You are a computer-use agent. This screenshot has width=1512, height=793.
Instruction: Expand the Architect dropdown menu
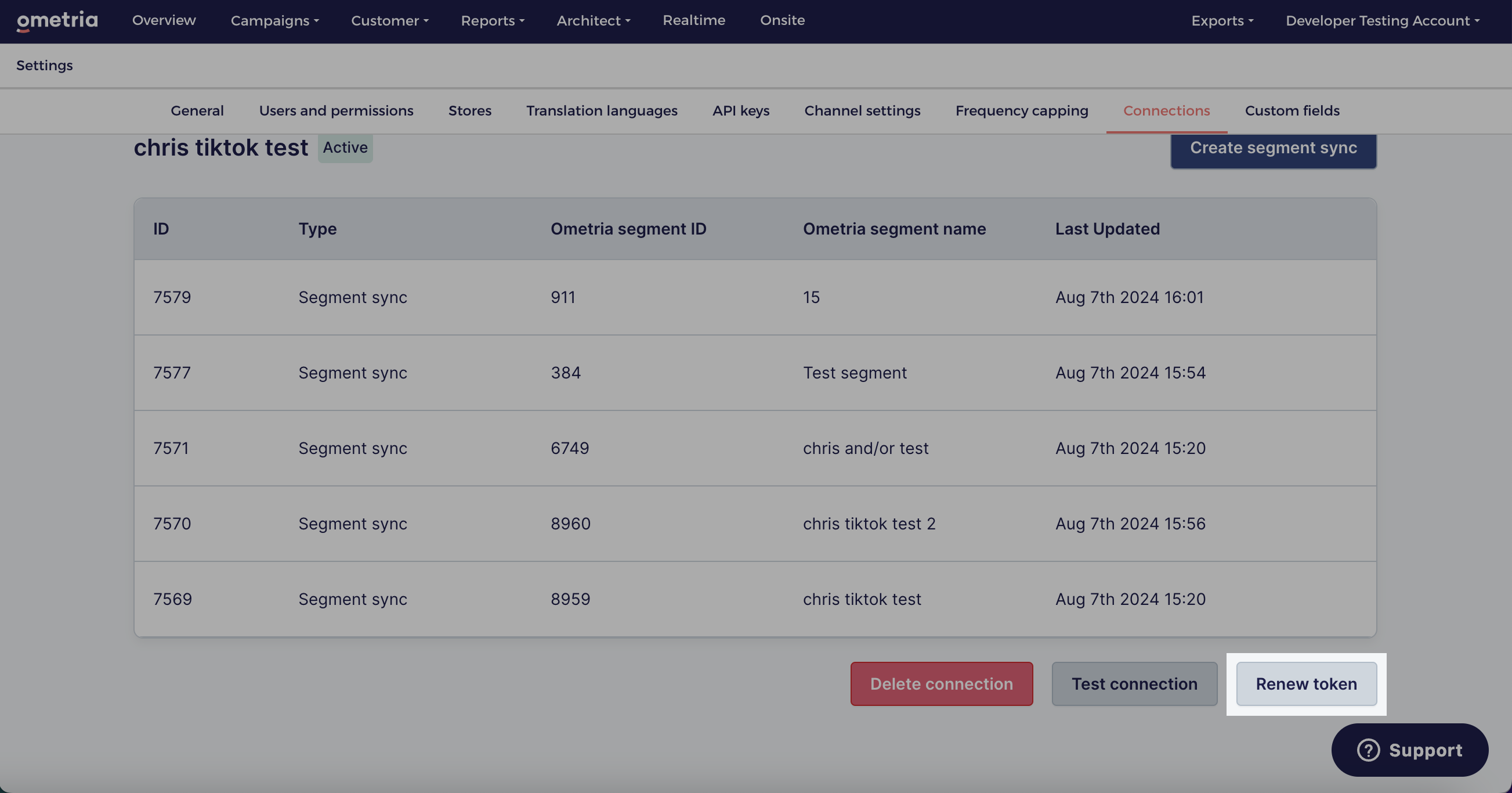594,20
